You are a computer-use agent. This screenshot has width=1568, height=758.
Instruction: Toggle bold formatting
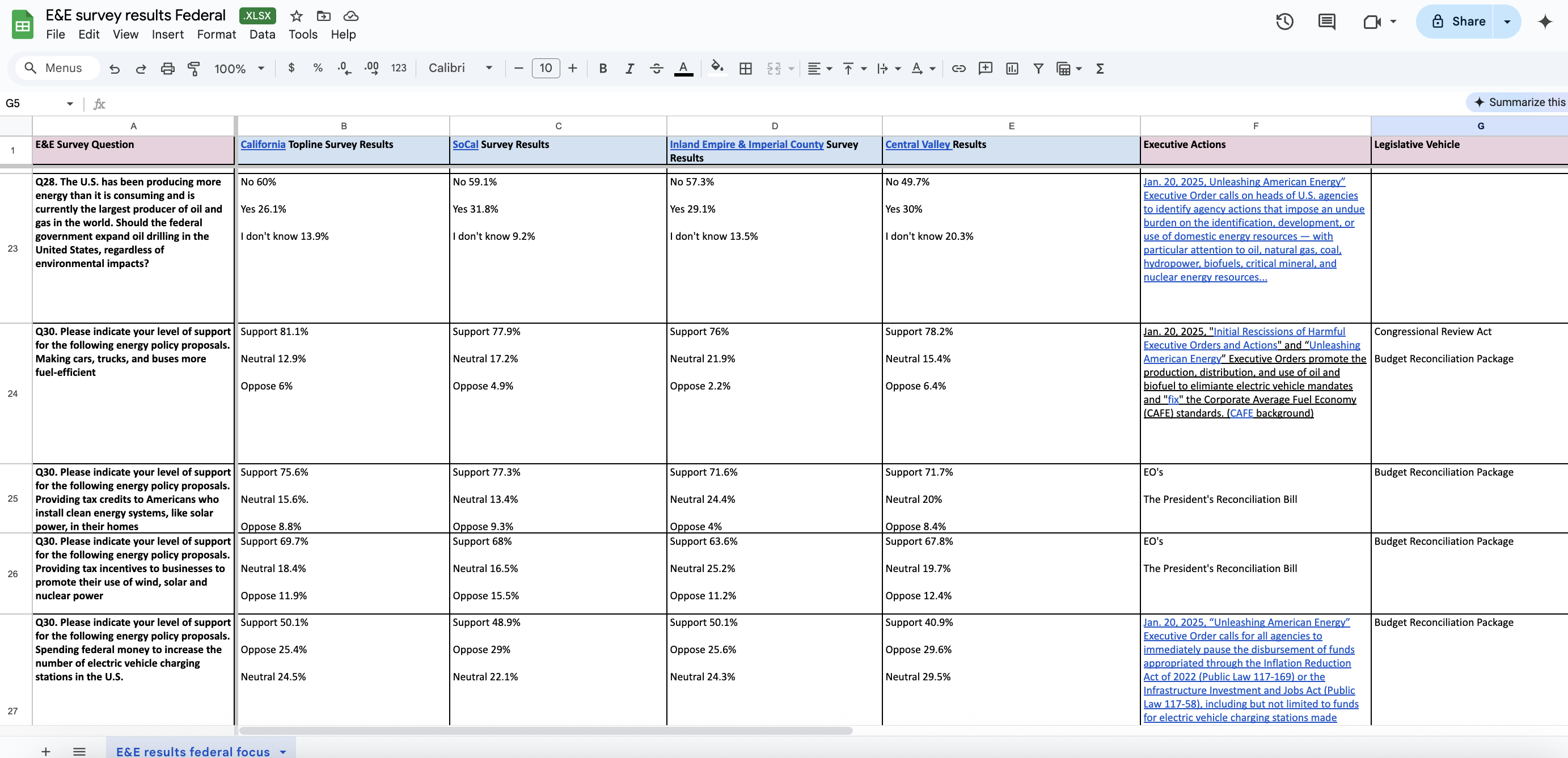point(603,69)
